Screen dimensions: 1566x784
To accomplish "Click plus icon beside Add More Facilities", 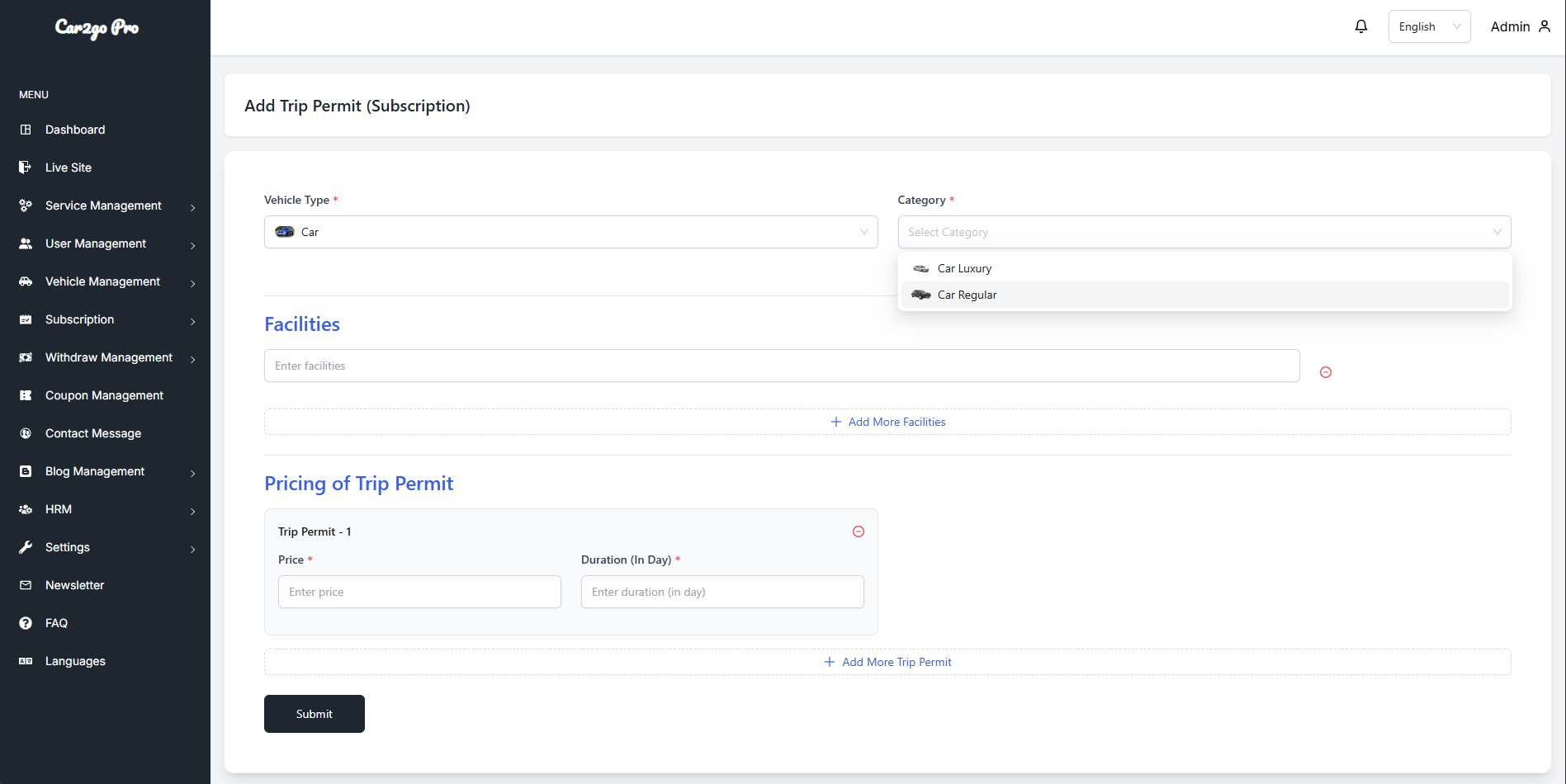I will click(836, 422).
